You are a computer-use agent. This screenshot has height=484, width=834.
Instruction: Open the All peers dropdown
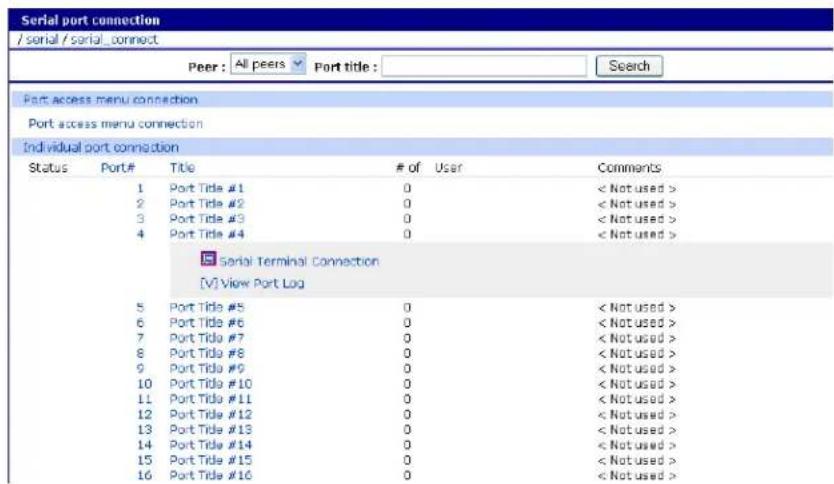point(268,64)
